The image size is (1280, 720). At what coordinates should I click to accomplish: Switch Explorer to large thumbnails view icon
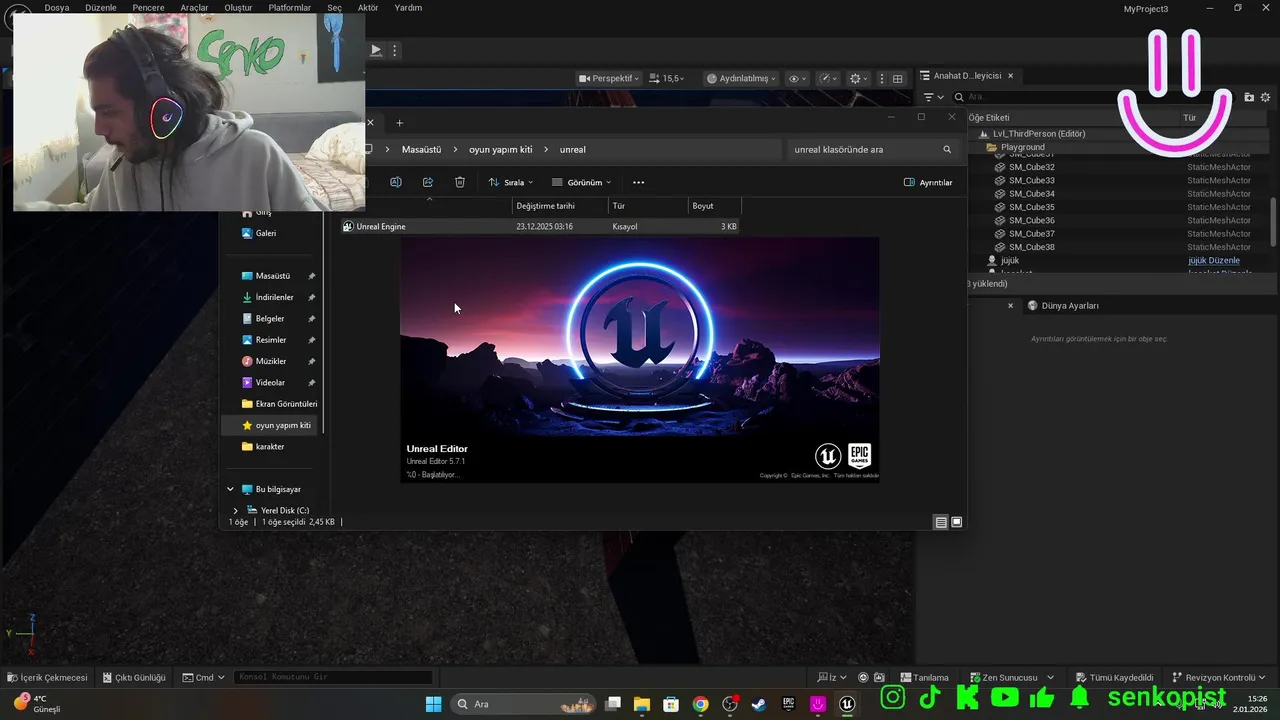[x=957, y=522]
